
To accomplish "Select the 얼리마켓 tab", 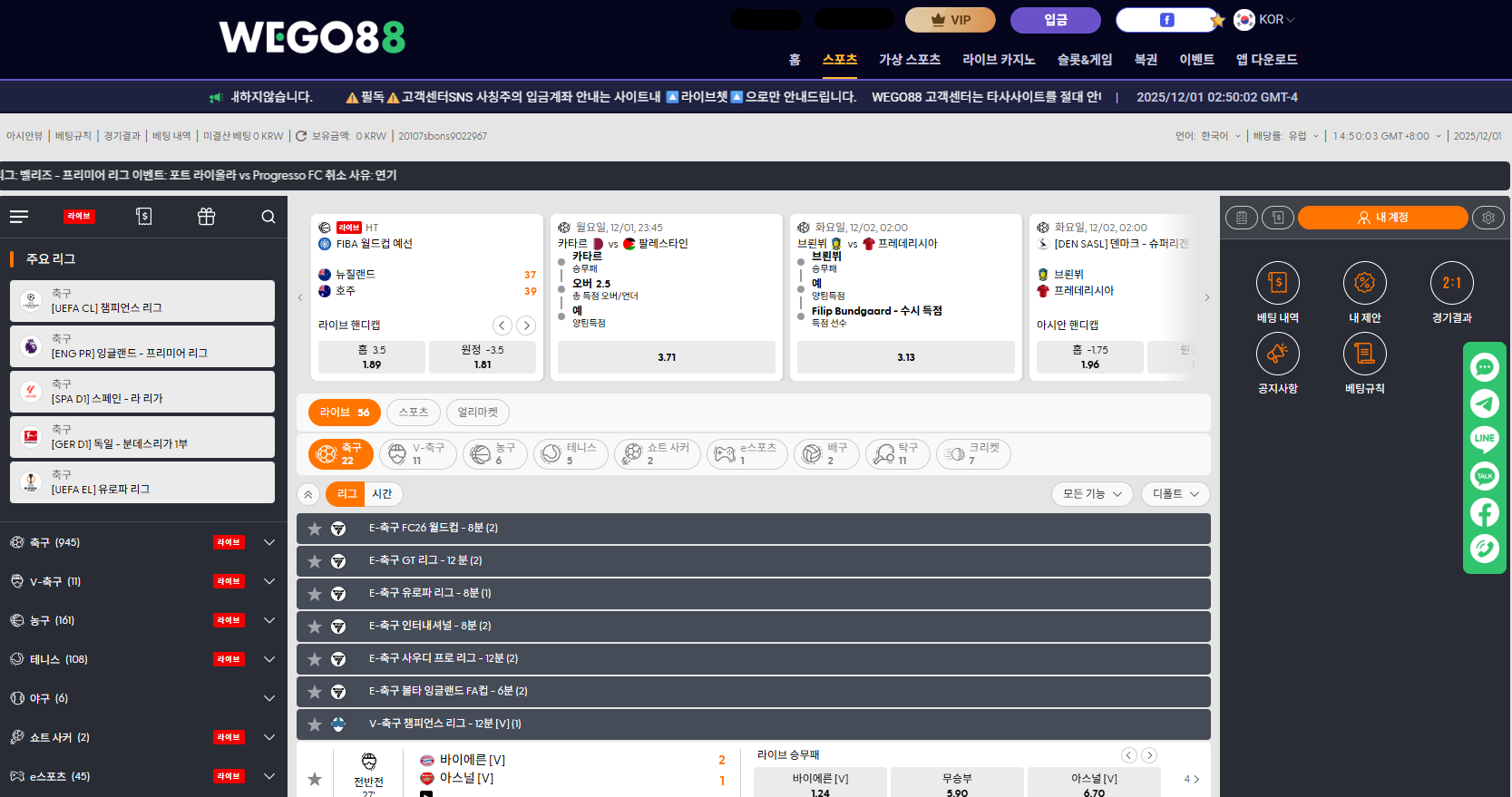I will [x=478, y=413].
